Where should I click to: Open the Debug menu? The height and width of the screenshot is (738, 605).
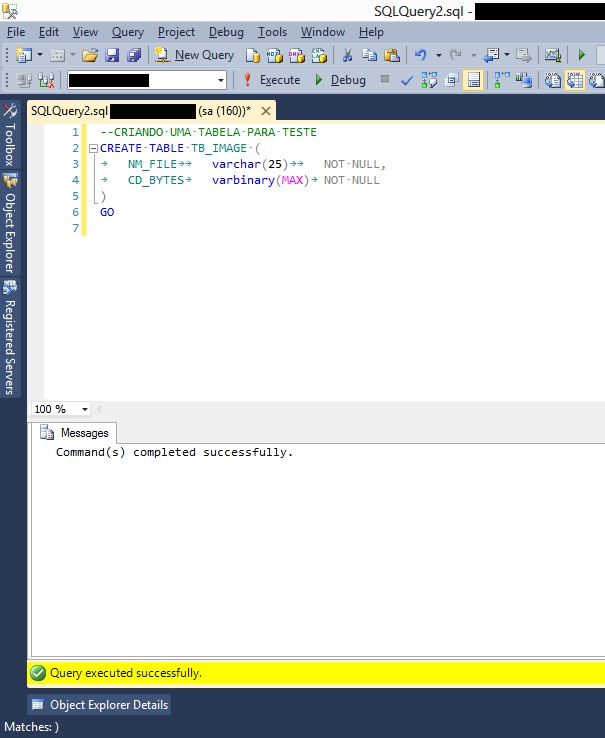(226, 32)
